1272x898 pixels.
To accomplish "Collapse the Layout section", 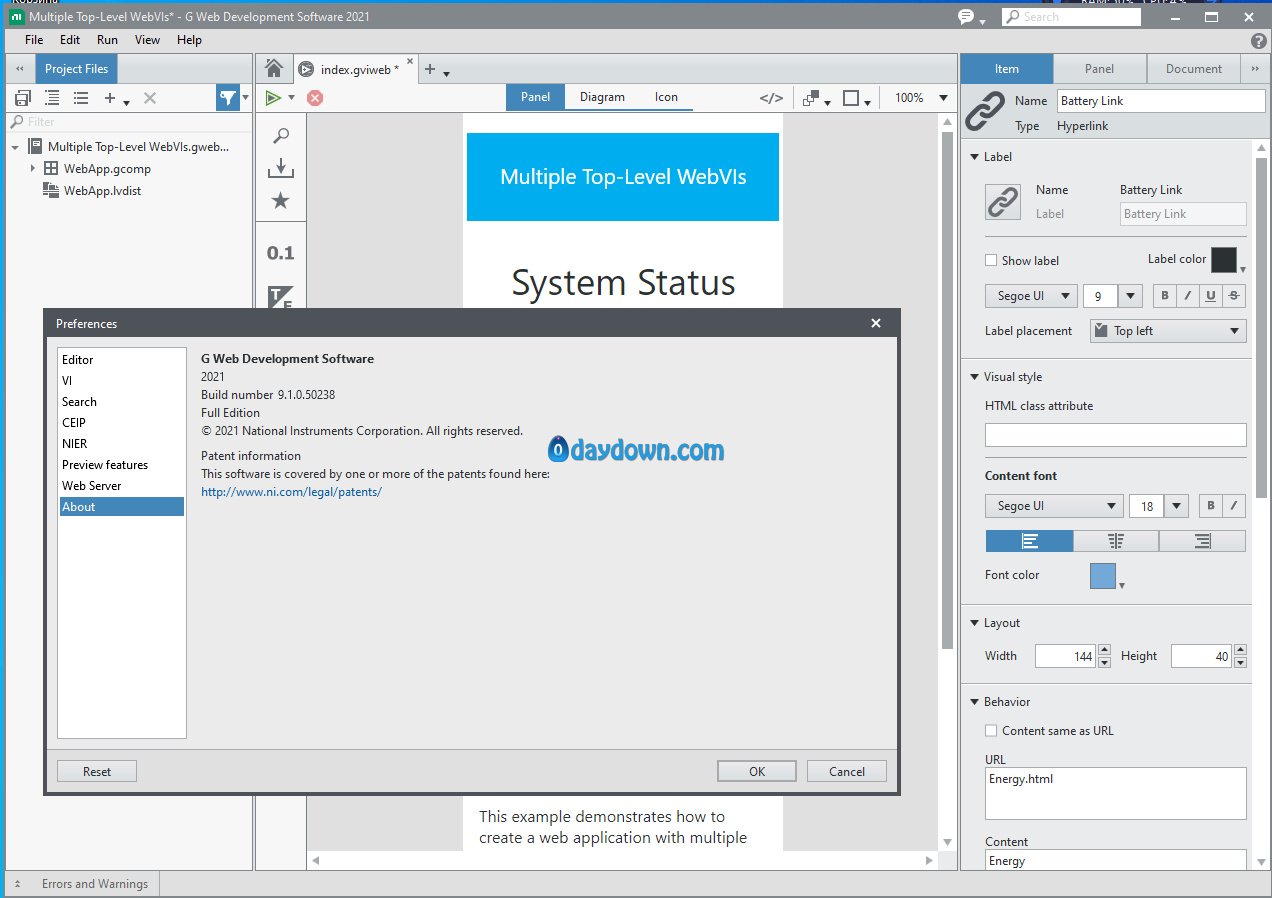I will point(975,623).
